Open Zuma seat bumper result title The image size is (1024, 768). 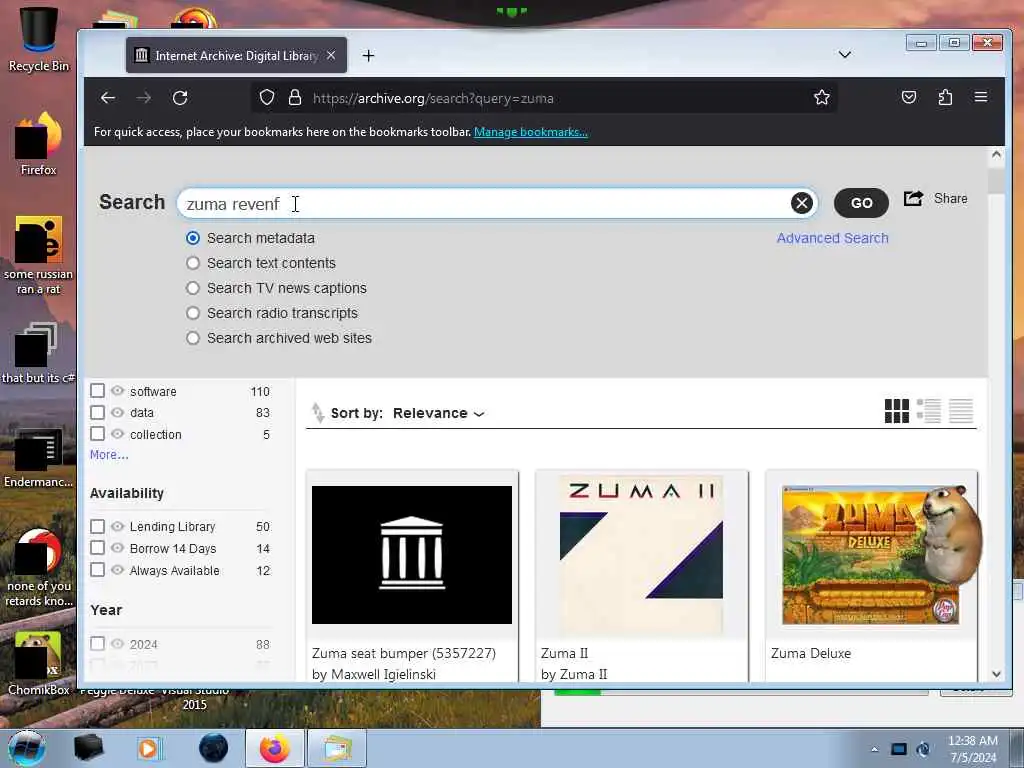404,653
